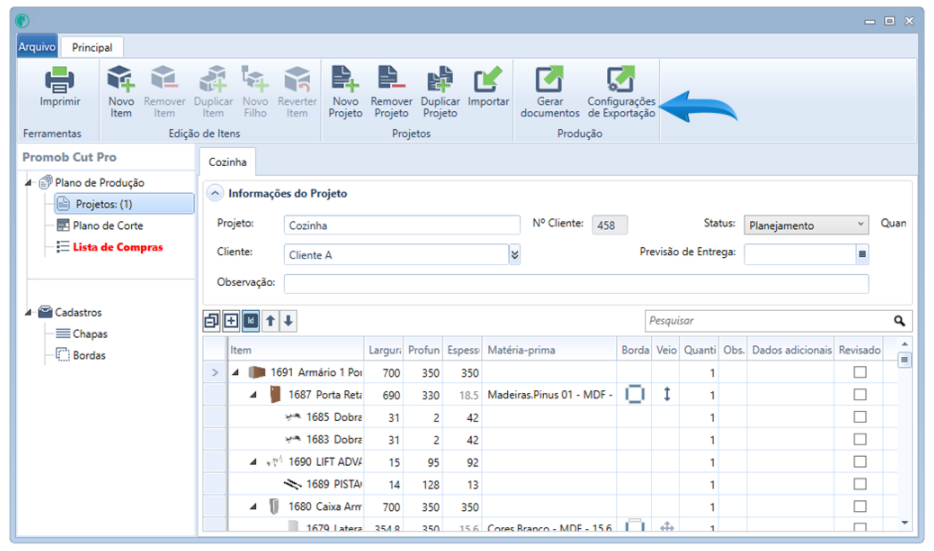The height and width of the screenshot is (551, 934).
Task: Switch to the Principal ribbon tab
Action: (x=92, y=47)
